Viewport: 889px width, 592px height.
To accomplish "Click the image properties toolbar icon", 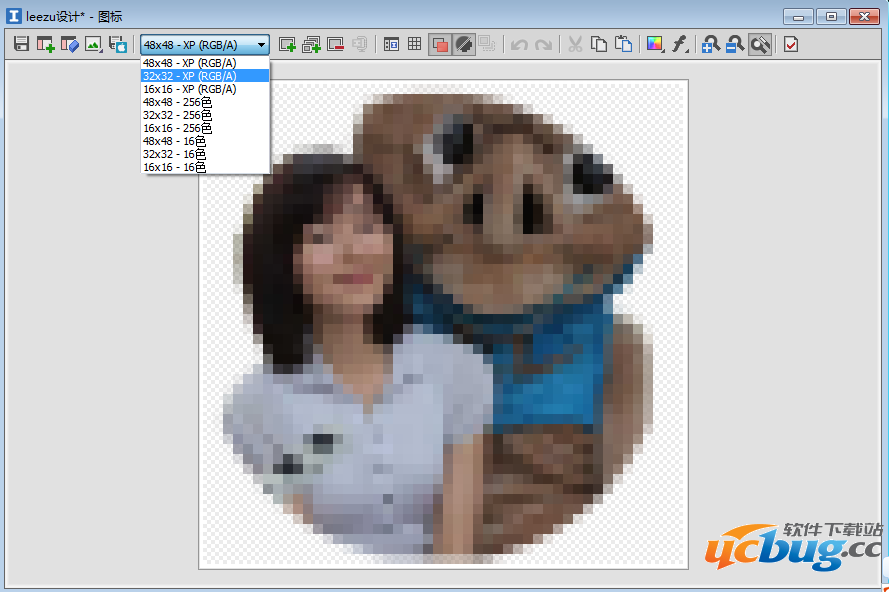I will pyautogui.click(x=391, y=44).
